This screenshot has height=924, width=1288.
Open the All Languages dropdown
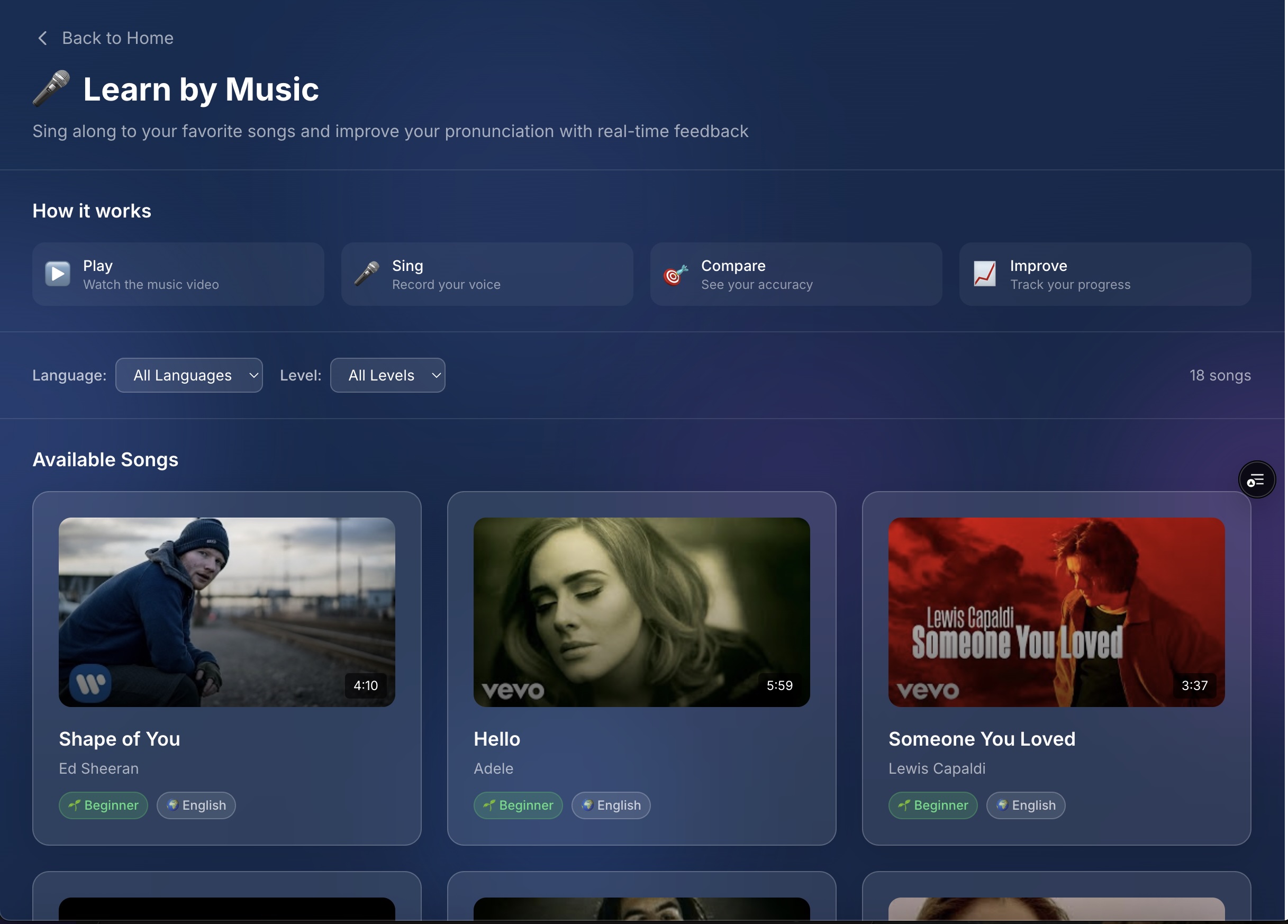[189, 375]
